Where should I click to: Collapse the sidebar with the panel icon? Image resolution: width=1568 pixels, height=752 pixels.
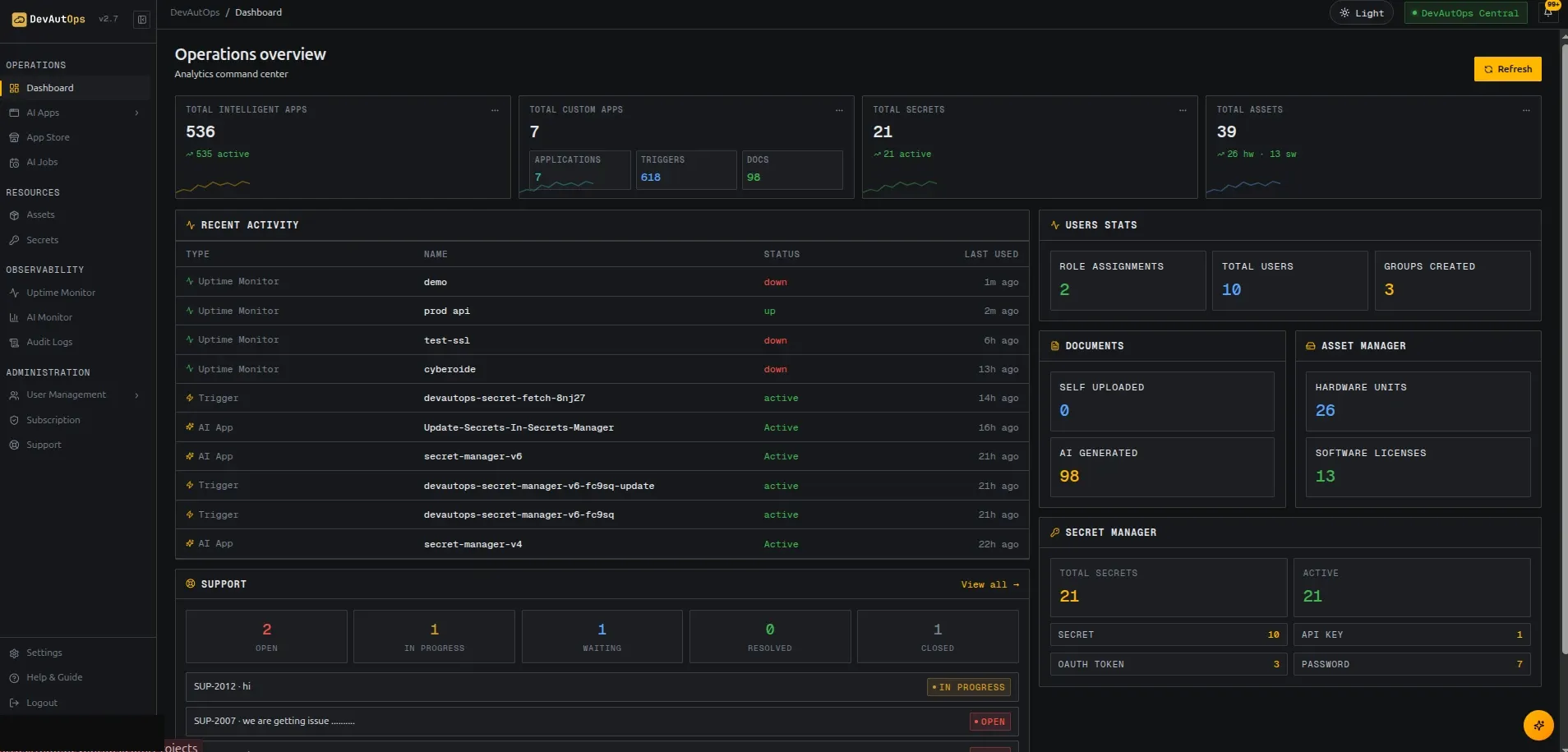click(x=142, y=19)
